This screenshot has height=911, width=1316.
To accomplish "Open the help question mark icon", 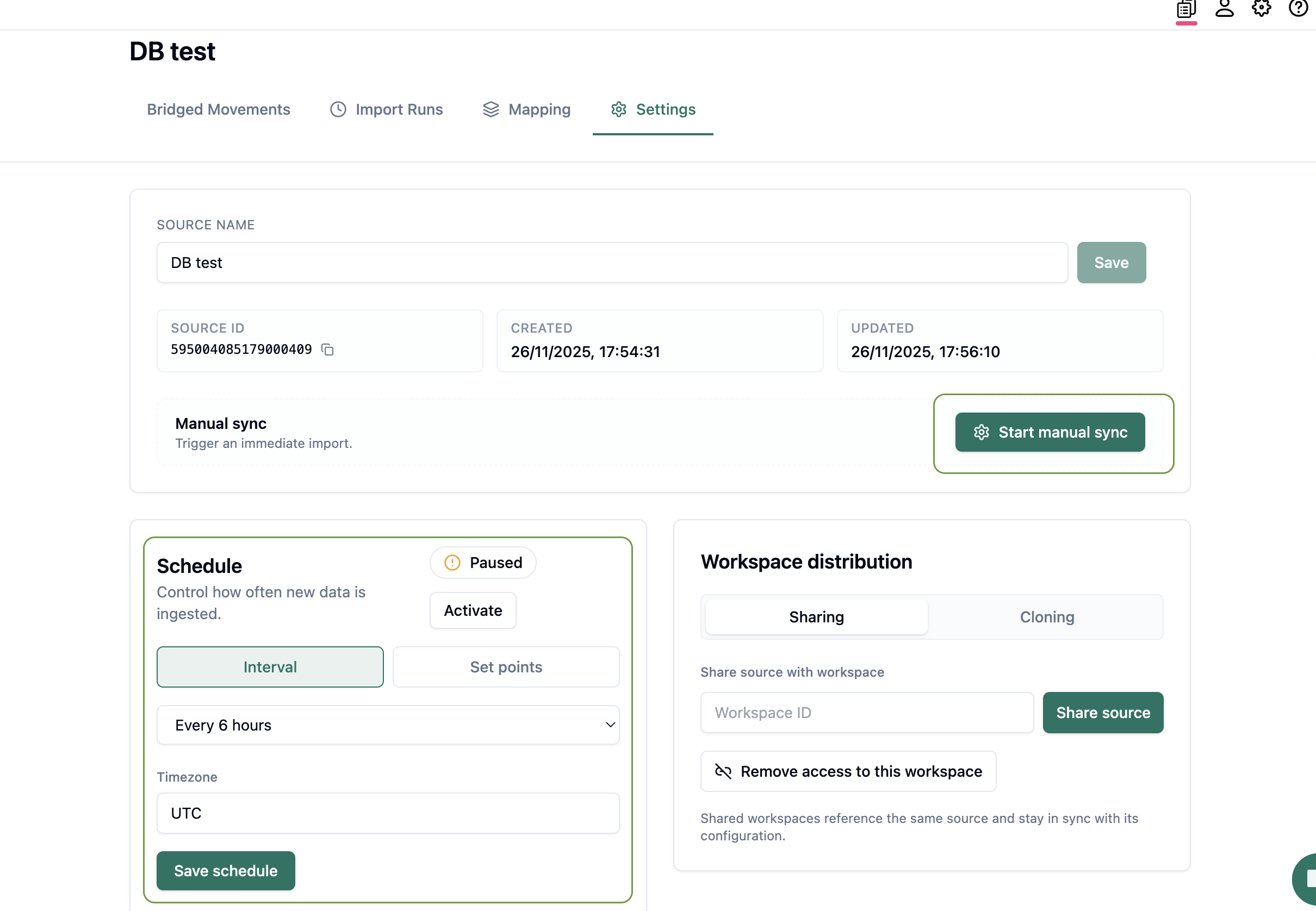I will [1298, 9].
